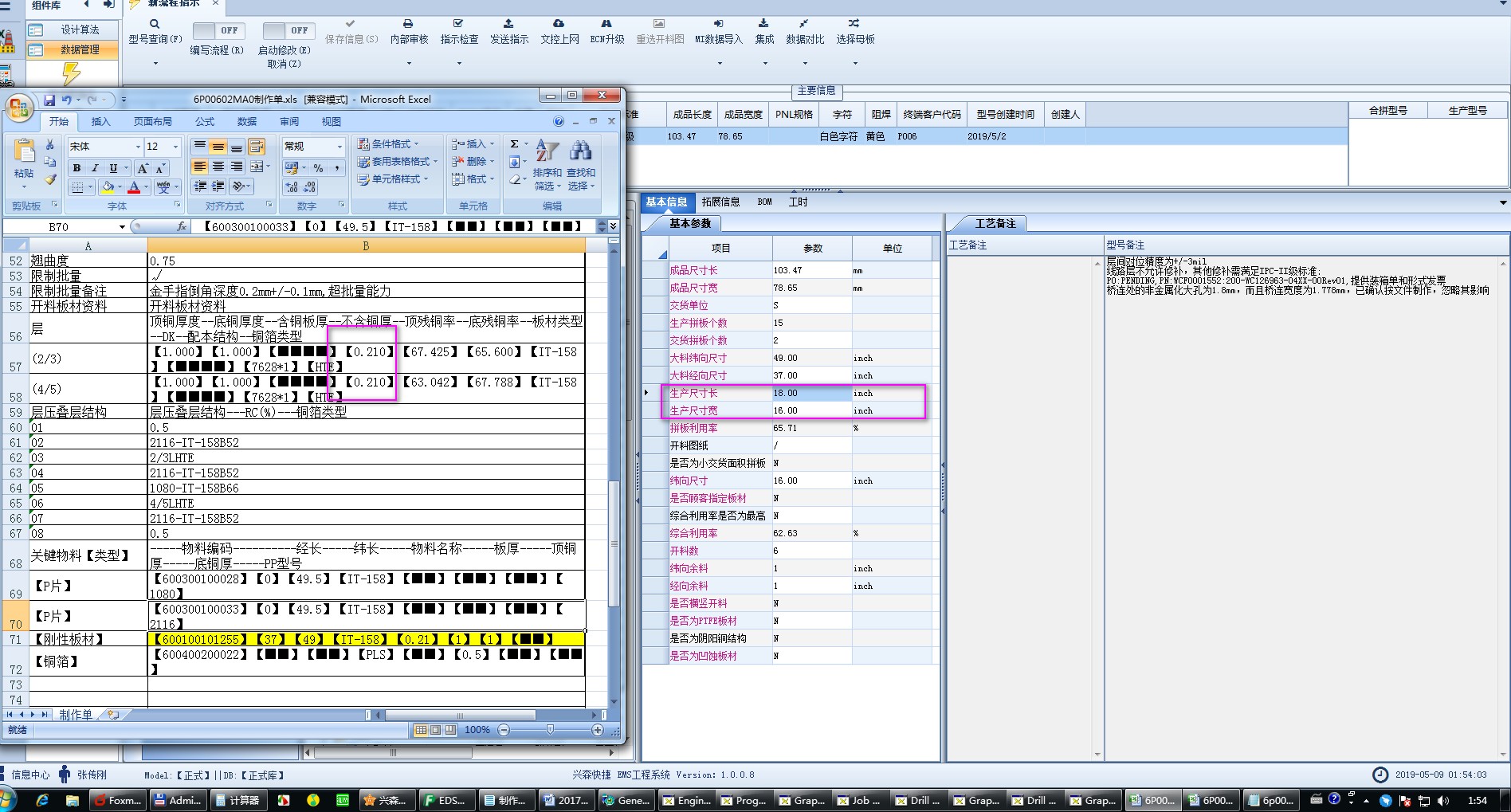Apply percent style in Excel
The image size is (1511, 812).
(x=319, y=168)
